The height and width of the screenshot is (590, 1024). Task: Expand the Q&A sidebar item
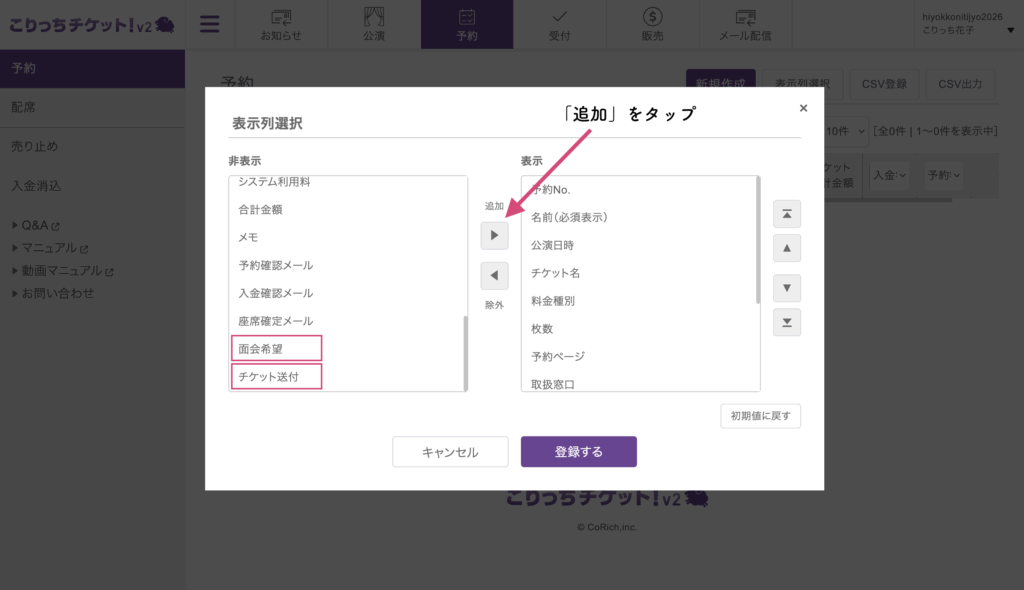click(x=36, y=225)
